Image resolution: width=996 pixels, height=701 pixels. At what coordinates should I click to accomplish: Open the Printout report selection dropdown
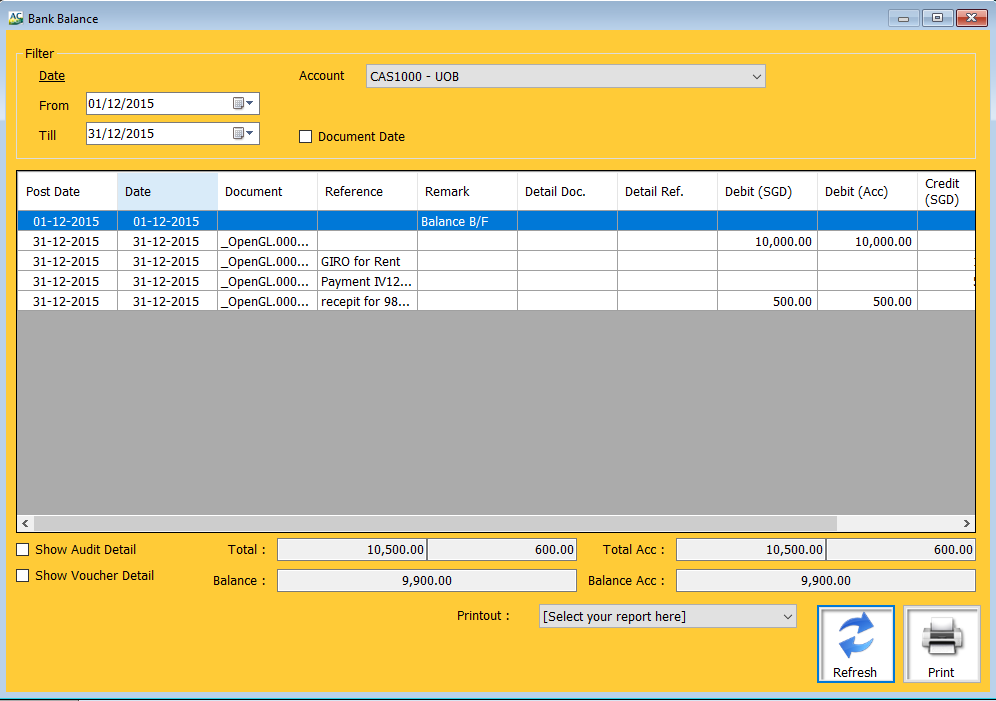coord(787,617)
